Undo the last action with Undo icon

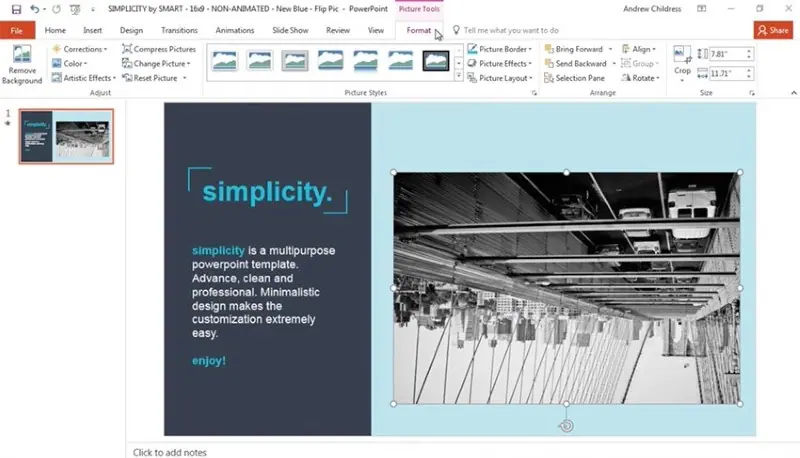point(34,9)
